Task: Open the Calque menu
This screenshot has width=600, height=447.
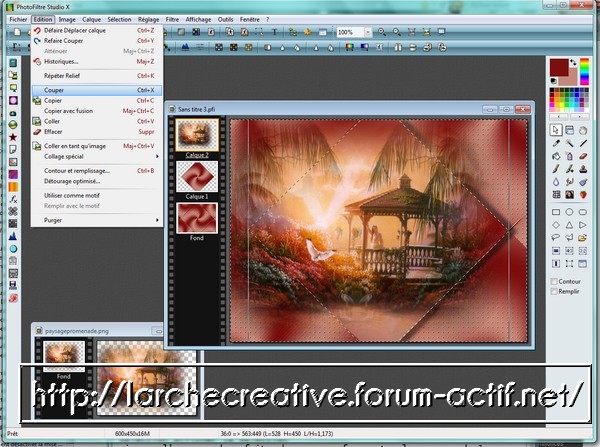Action: [x=91, y=19]
